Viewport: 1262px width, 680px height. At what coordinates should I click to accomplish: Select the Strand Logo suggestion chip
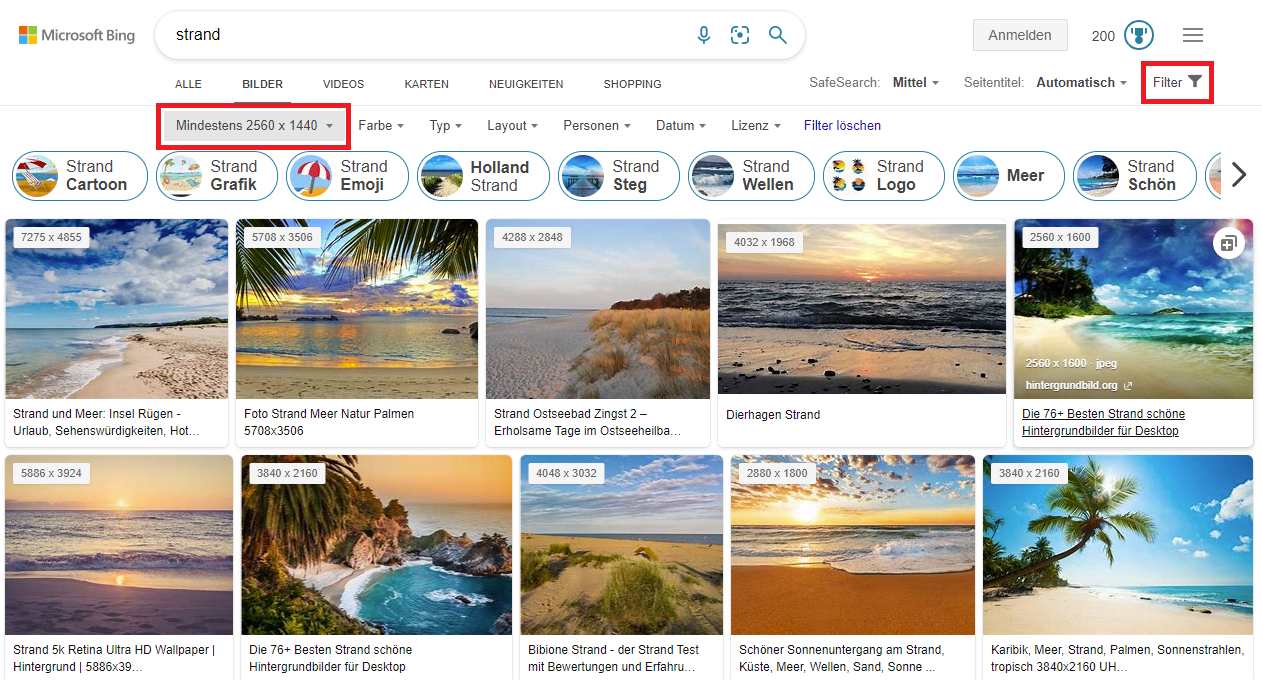[884, 176]
